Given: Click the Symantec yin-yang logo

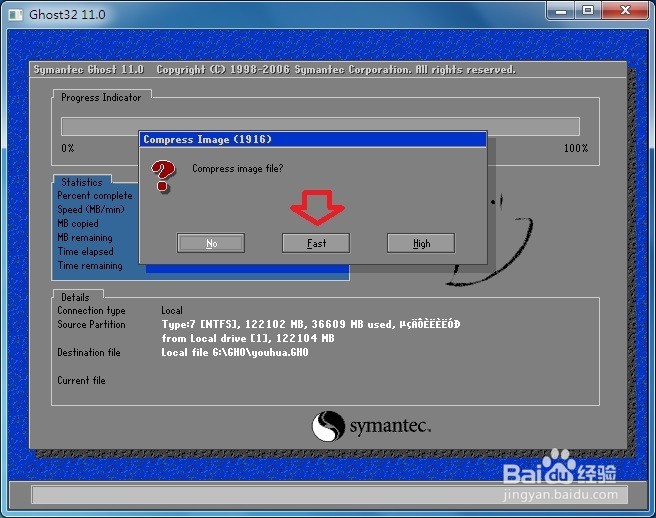Looking at the screenshot, I should [328, 426].
